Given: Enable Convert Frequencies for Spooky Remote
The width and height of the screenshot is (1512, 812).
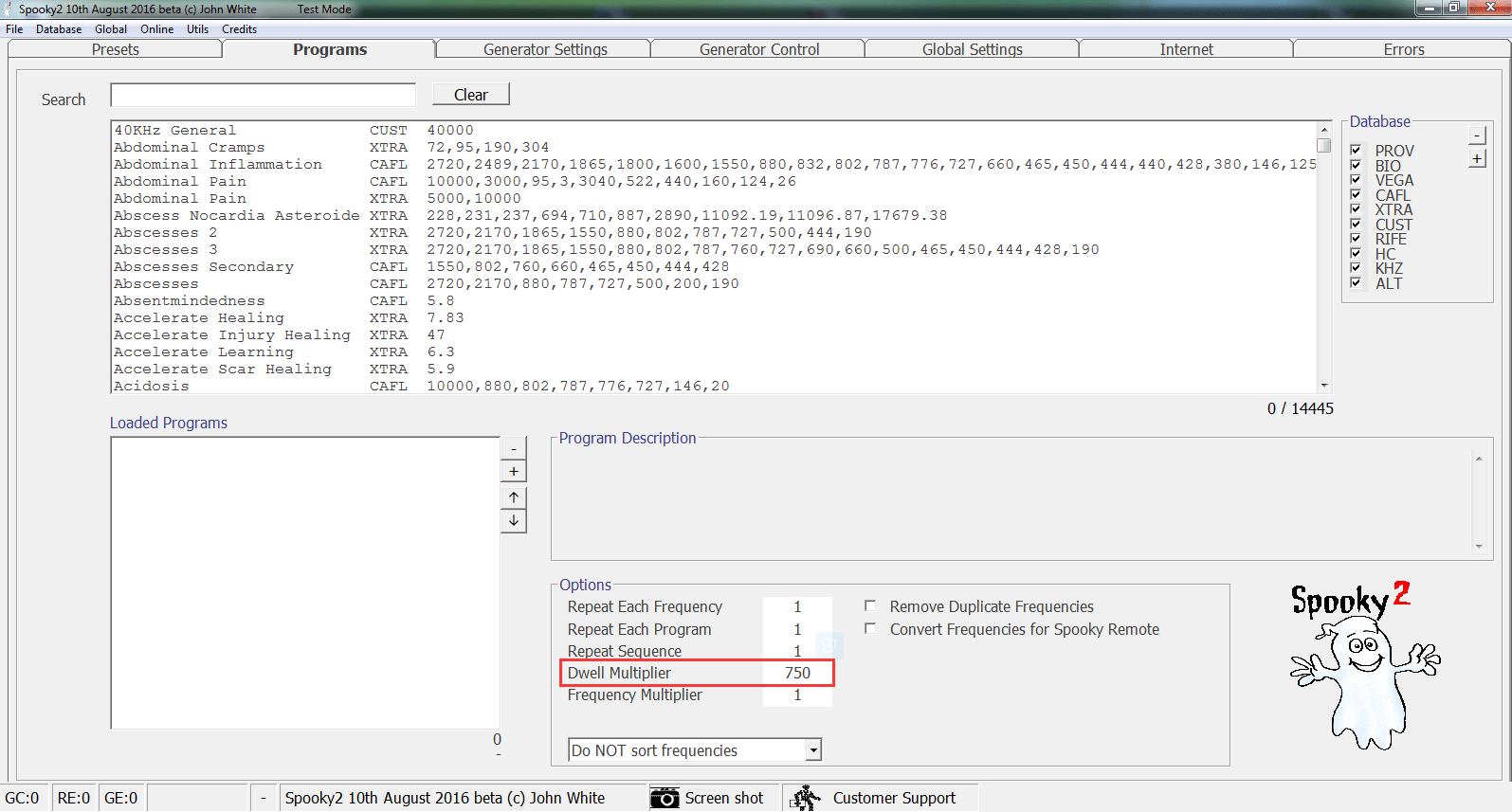Looking at the screenshot, I should tap(870, 628).
